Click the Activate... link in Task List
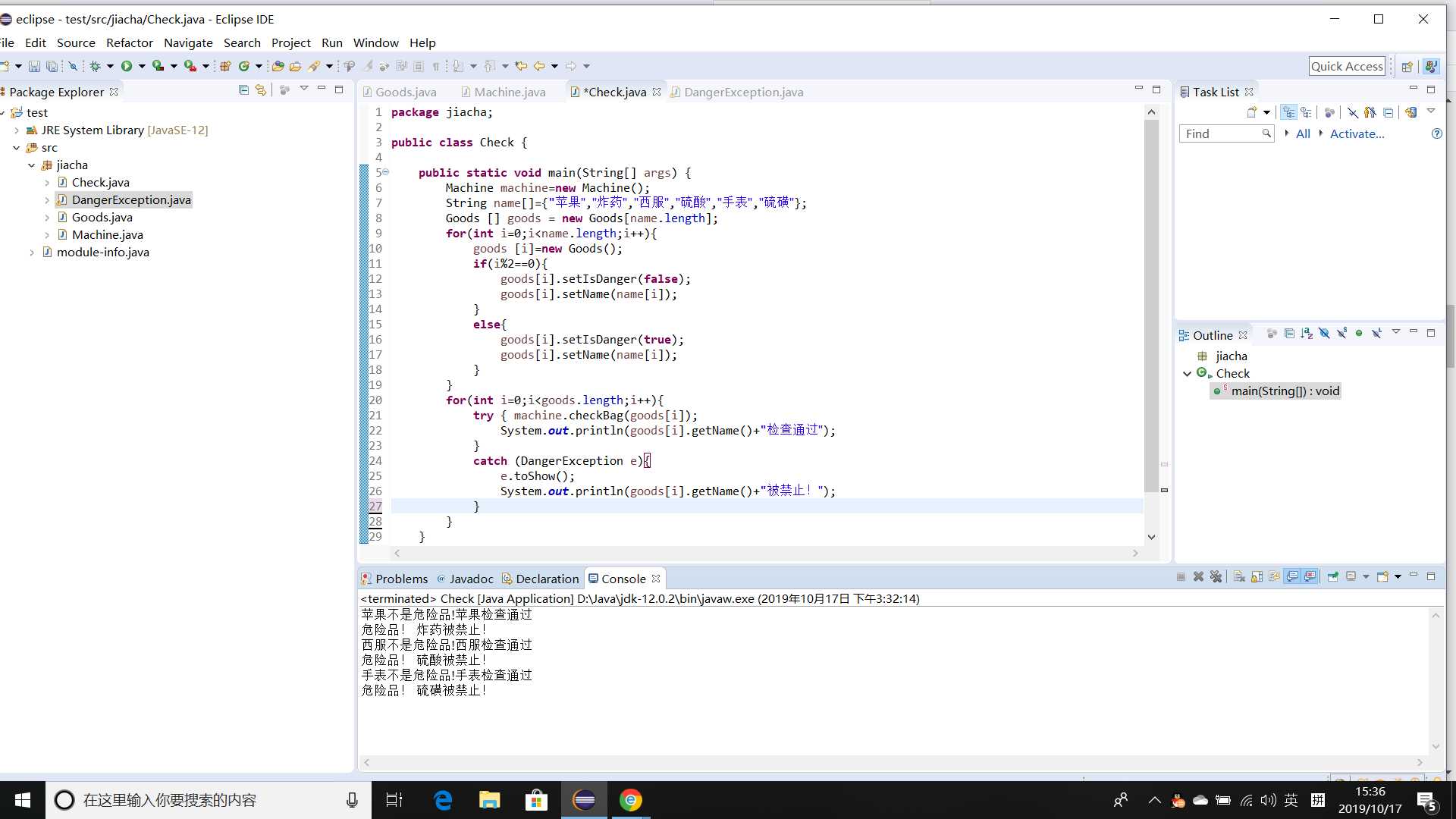The height and width of the screenshot is (819, 1456). click(1357, 134)
